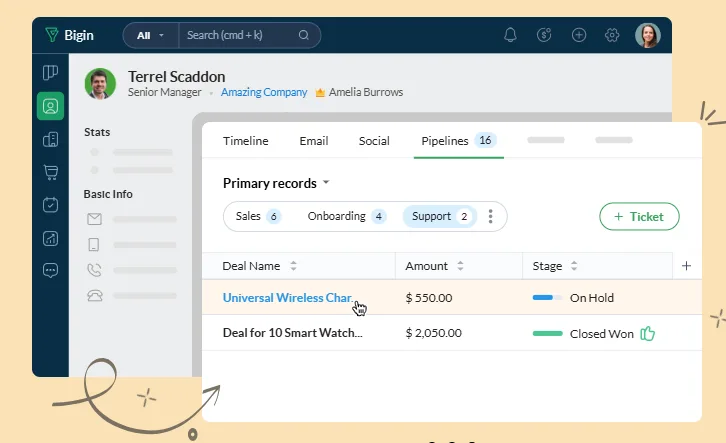The image size is (726, 443).
Task: Open the Amazing Company link
Action: tap(264, 92)
